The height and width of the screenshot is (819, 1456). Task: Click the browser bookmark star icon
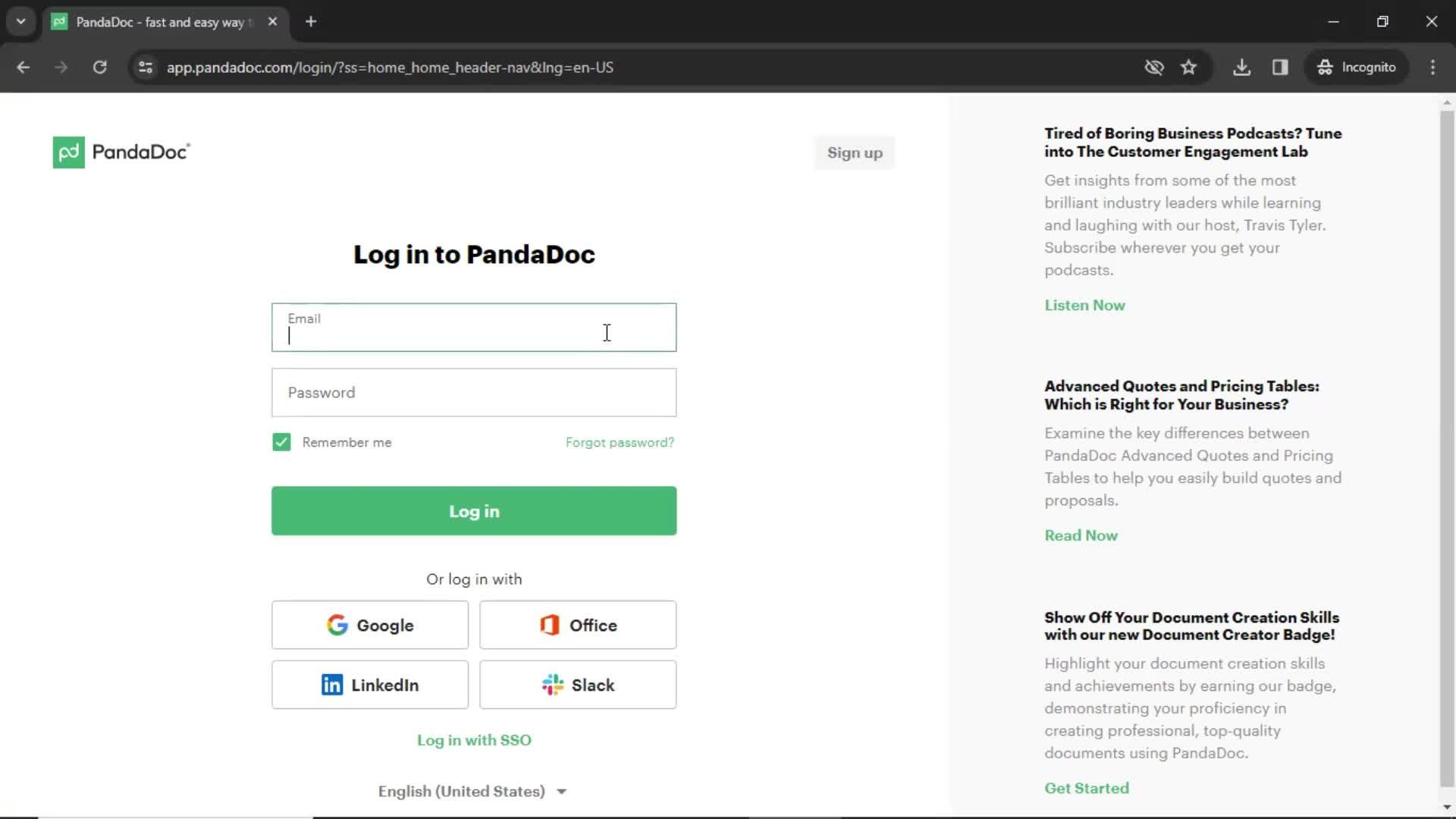pyautogui.click(x=1189, y=67)
